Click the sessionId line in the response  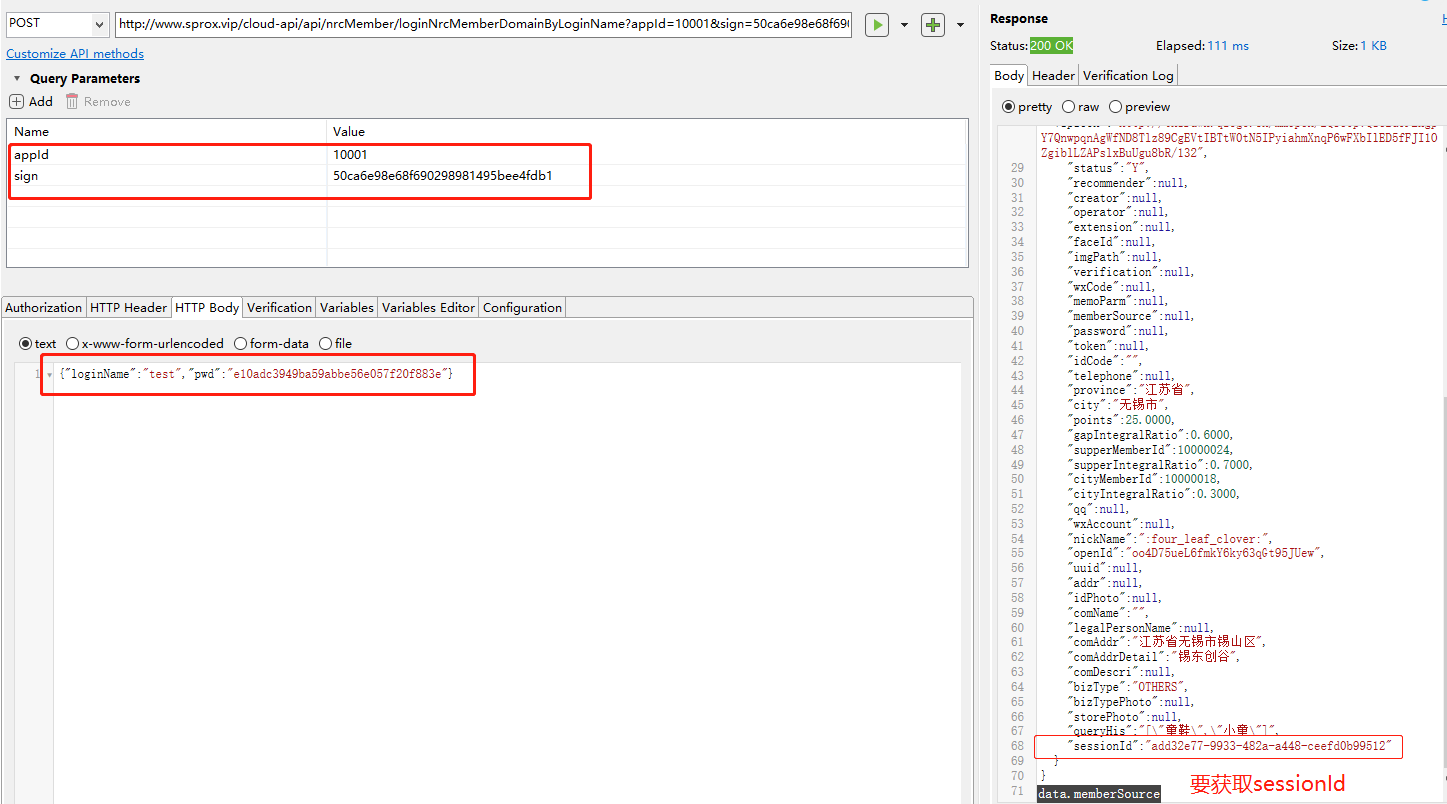(1229, 746)
